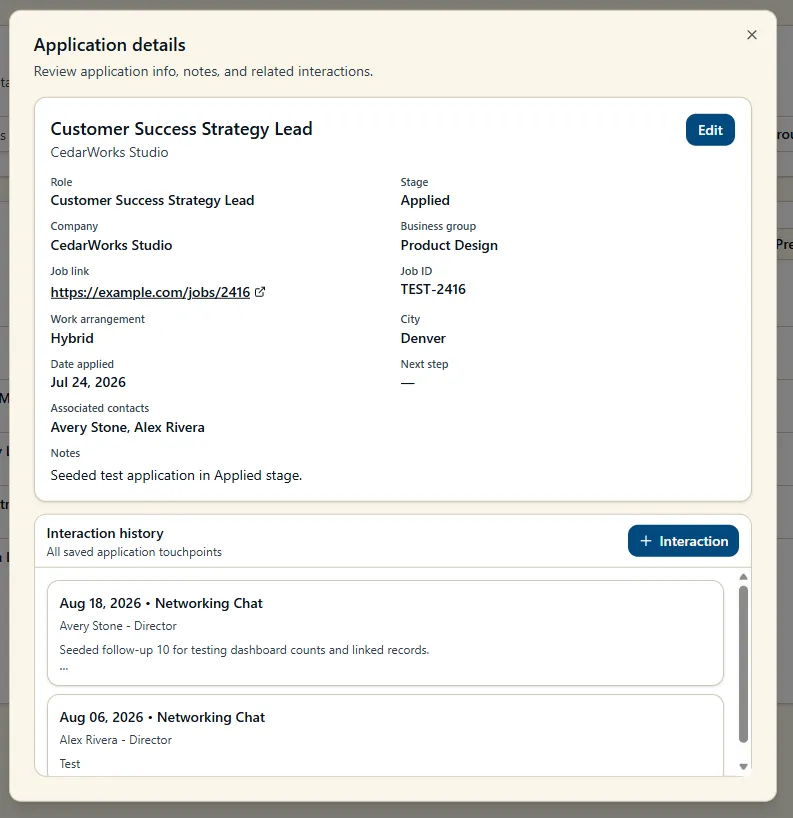Viewport: 793px width, 818px height.
Task: Click the scroll up arrow in interaction history
Action: pyautogui.click(x=743, y=576)
